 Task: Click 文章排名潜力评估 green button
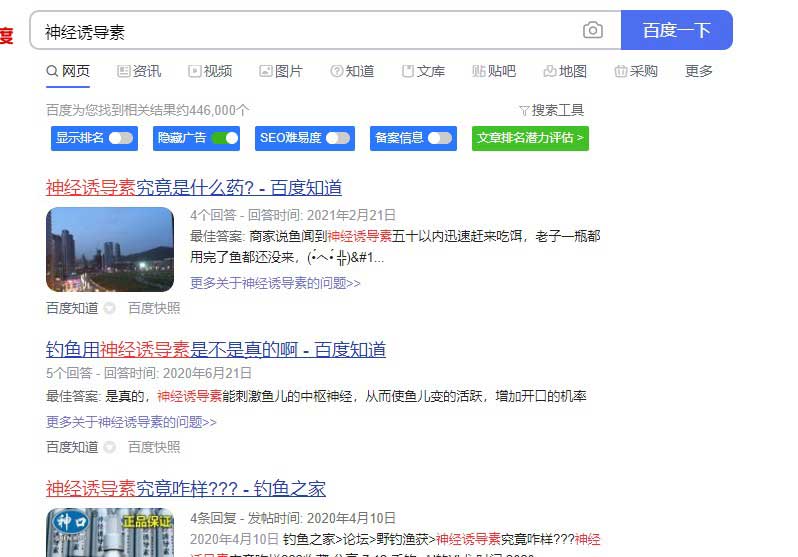(x=530, y=138)
